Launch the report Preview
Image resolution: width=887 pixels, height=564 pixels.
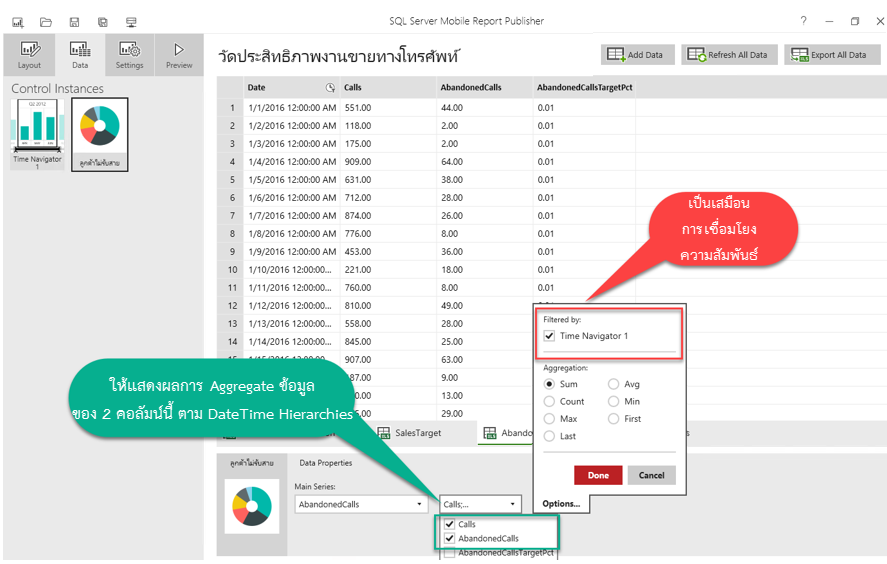coord(179,55)
